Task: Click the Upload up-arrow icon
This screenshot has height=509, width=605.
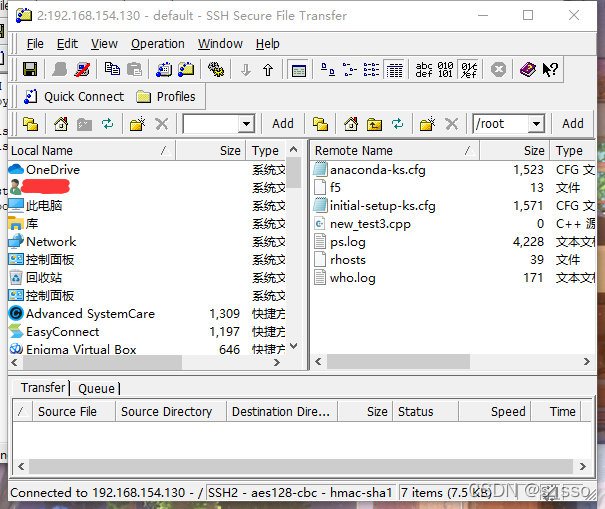Action: coord(268,70)
